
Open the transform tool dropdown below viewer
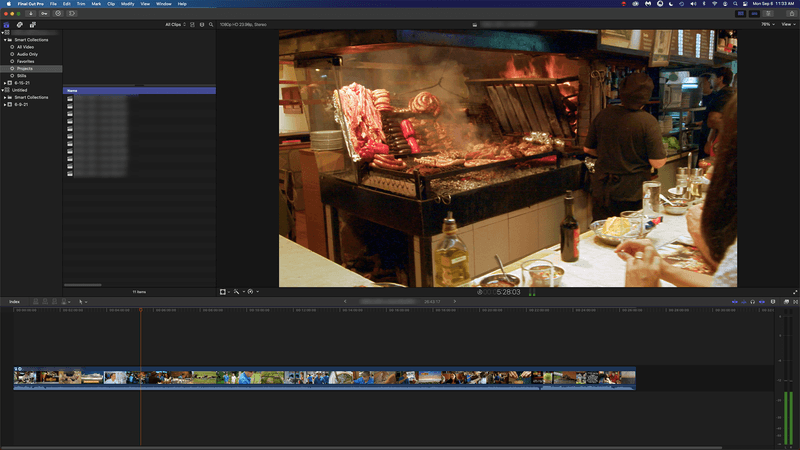[x=224, y=292]
